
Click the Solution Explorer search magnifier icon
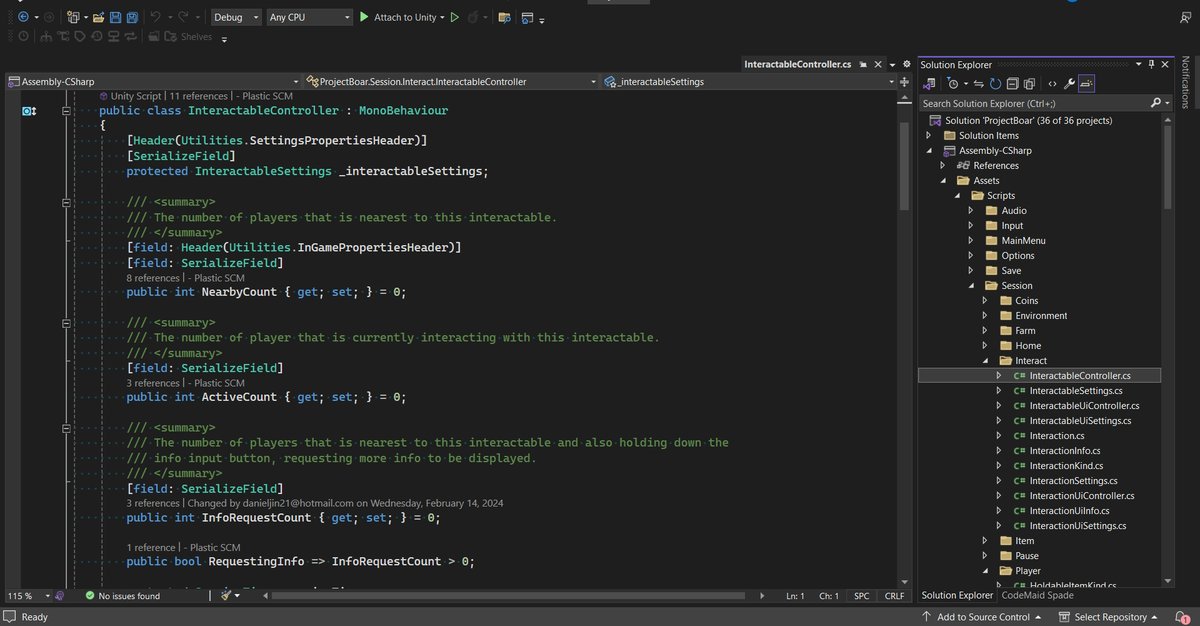[x=1156, y=103]
